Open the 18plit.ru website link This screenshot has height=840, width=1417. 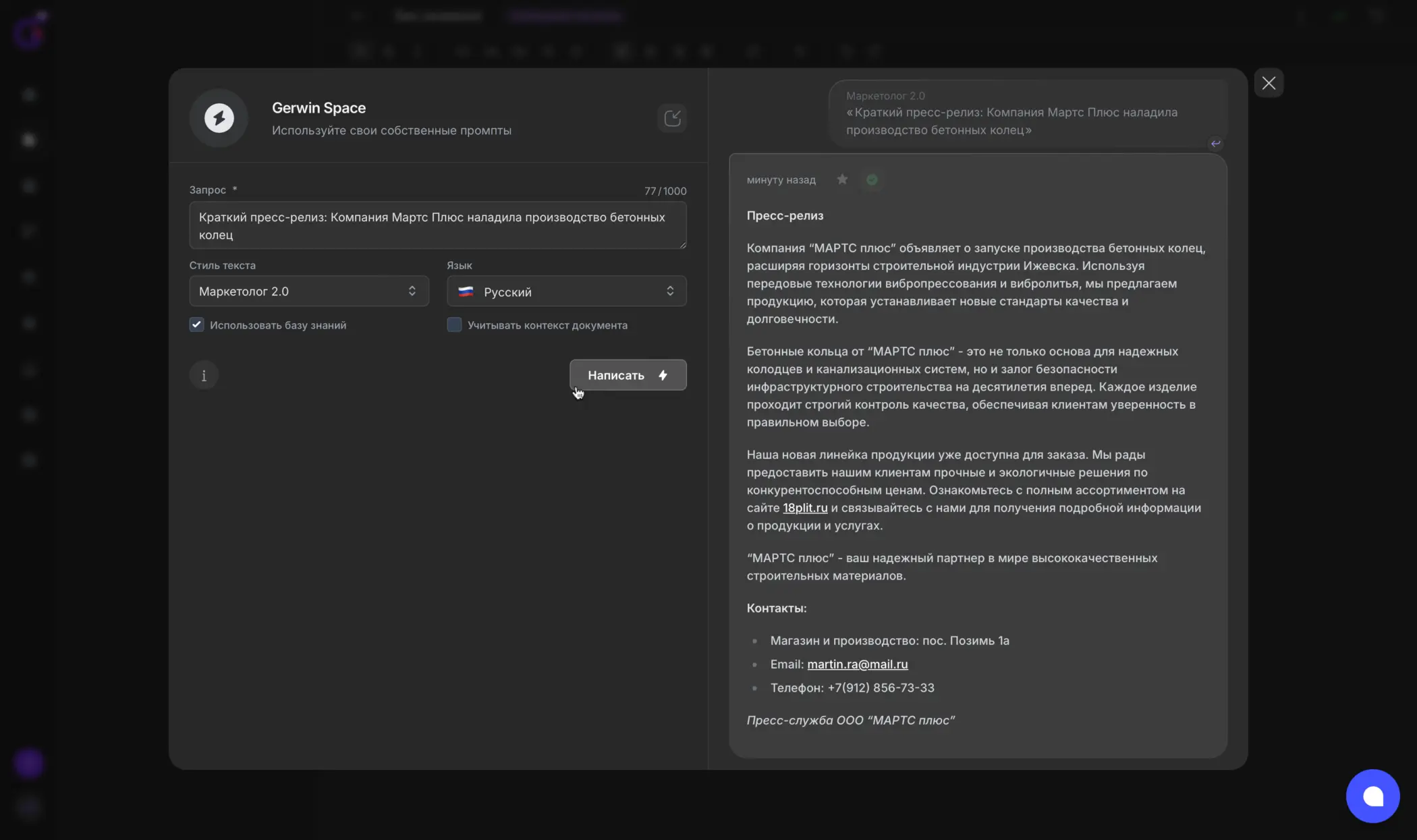pos(805,508)
